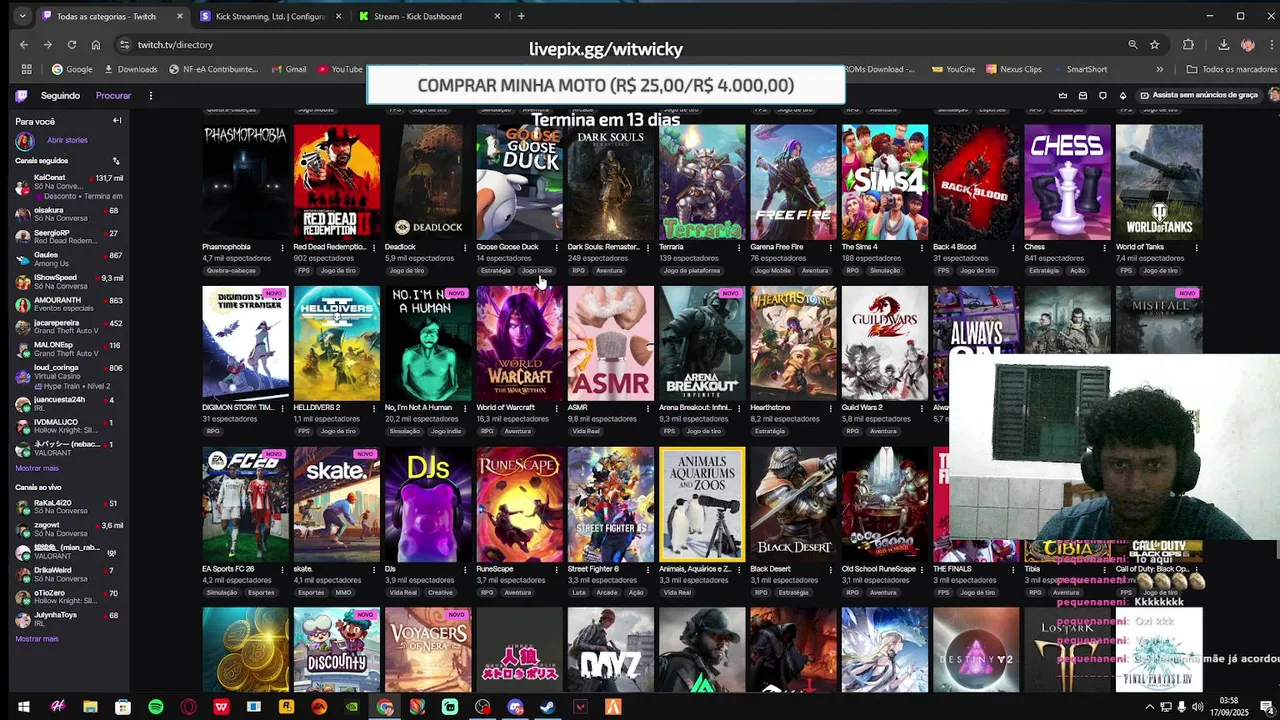The height and width of the screenshot is (720, 1280).
Task: Click the volume icon in system tray
Action: (1198, 707)
